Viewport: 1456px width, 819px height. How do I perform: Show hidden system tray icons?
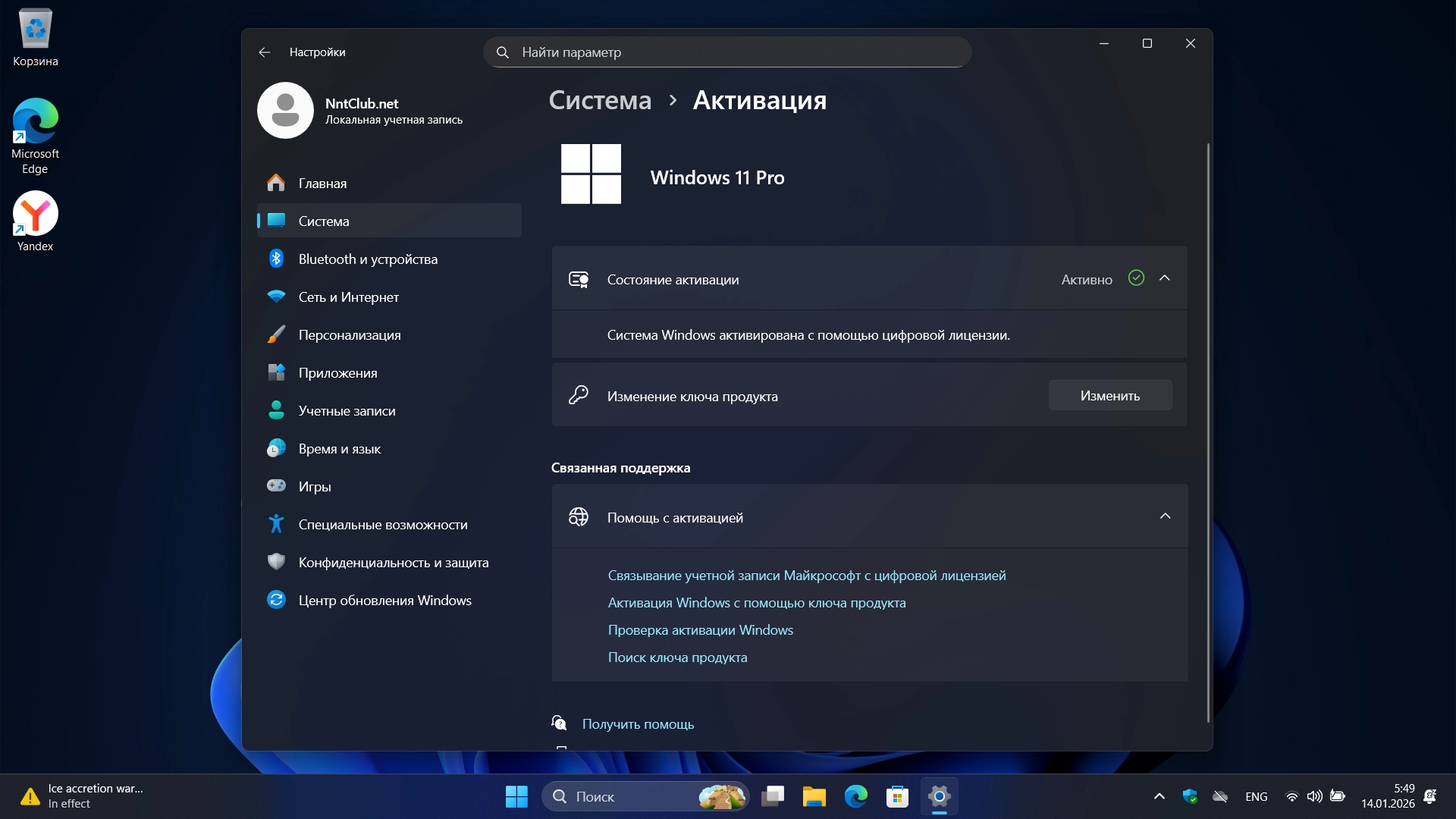tap(1159, 797)
